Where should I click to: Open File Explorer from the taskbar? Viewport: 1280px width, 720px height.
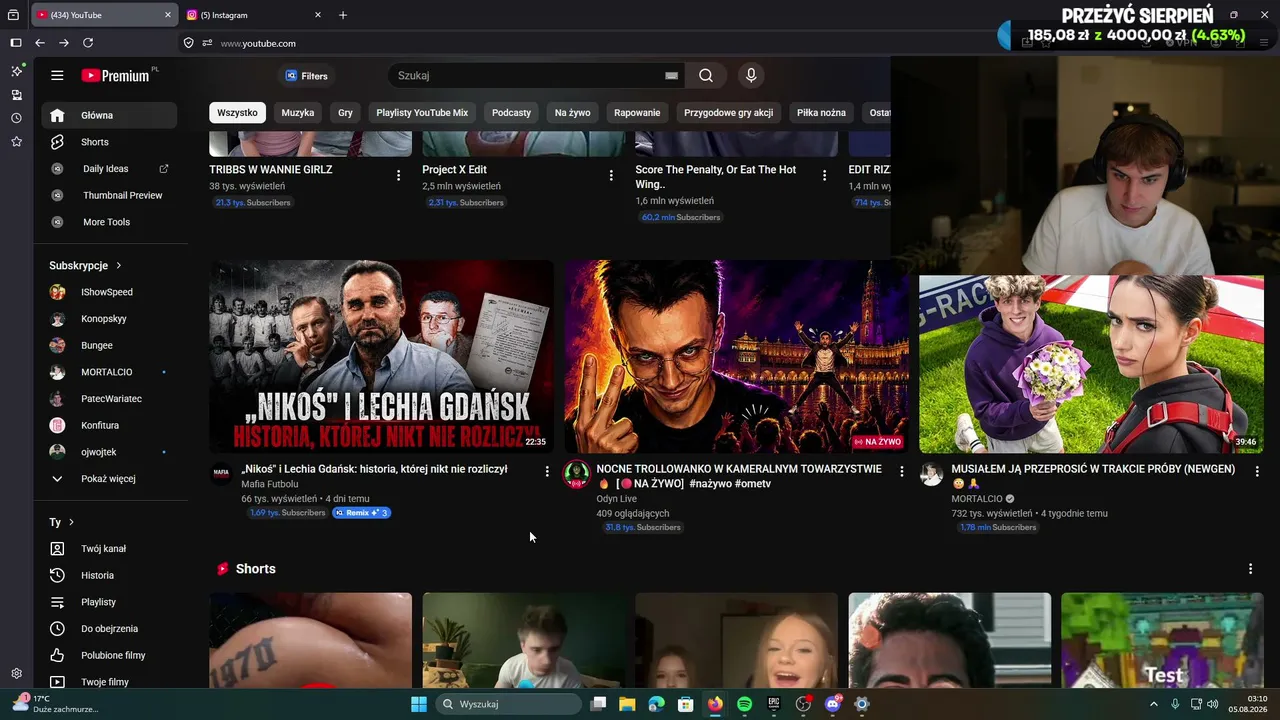pos(627,704)
